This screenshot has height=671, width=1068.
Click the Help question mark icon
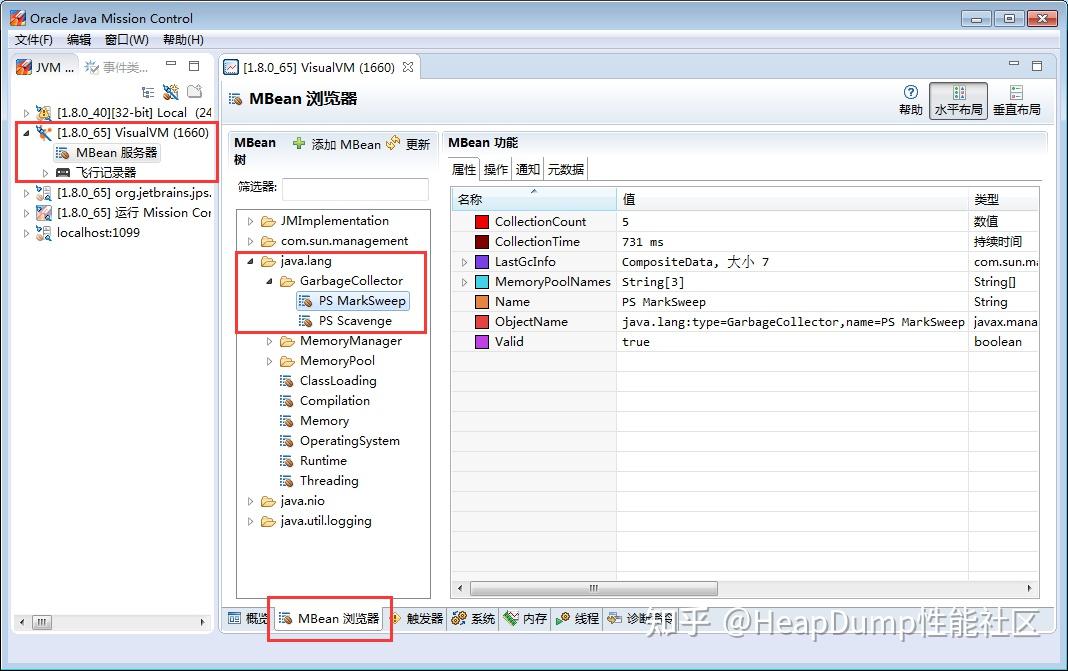point(910,93)
